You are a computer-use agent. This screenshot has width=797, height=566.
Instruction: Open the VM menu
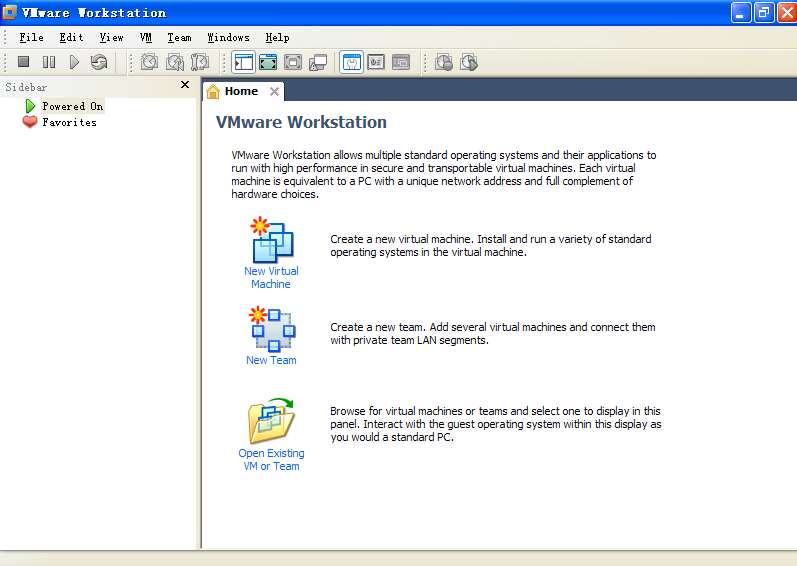click(146, 38)
